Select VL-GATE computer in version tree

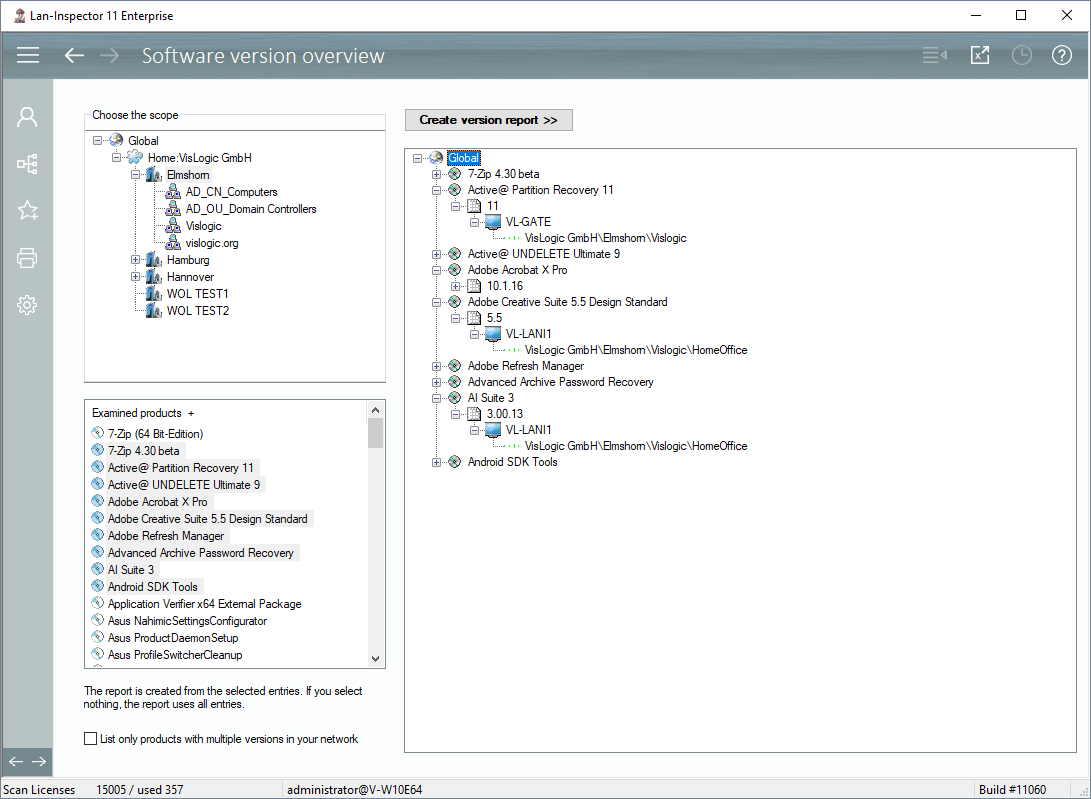[527, 222]
